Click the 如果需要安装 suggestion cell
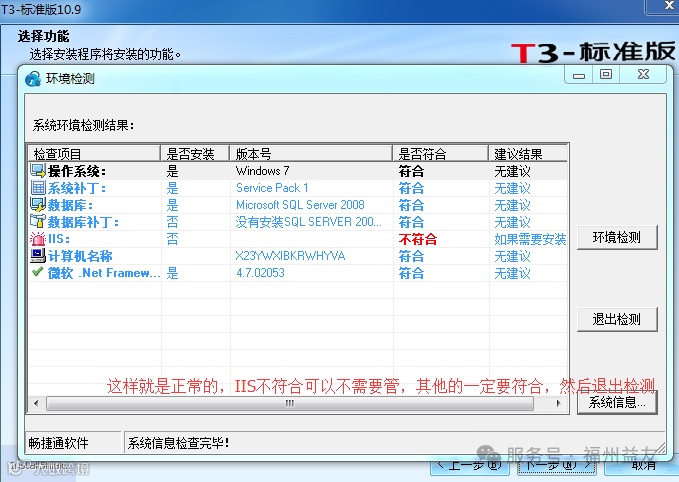679x482 pixels. (x=530, y=239)
